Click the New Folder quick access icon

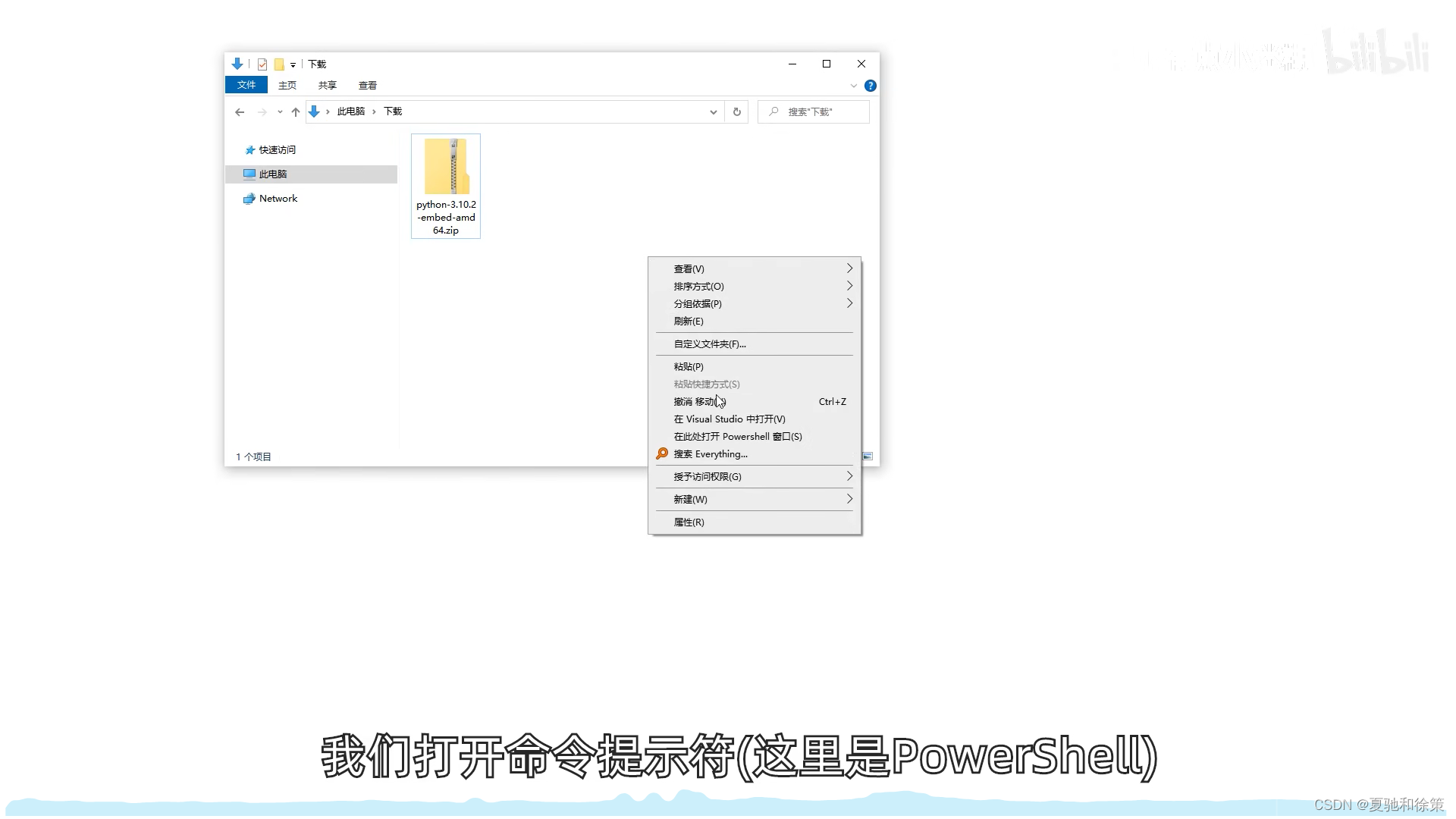tap(279, 64)
